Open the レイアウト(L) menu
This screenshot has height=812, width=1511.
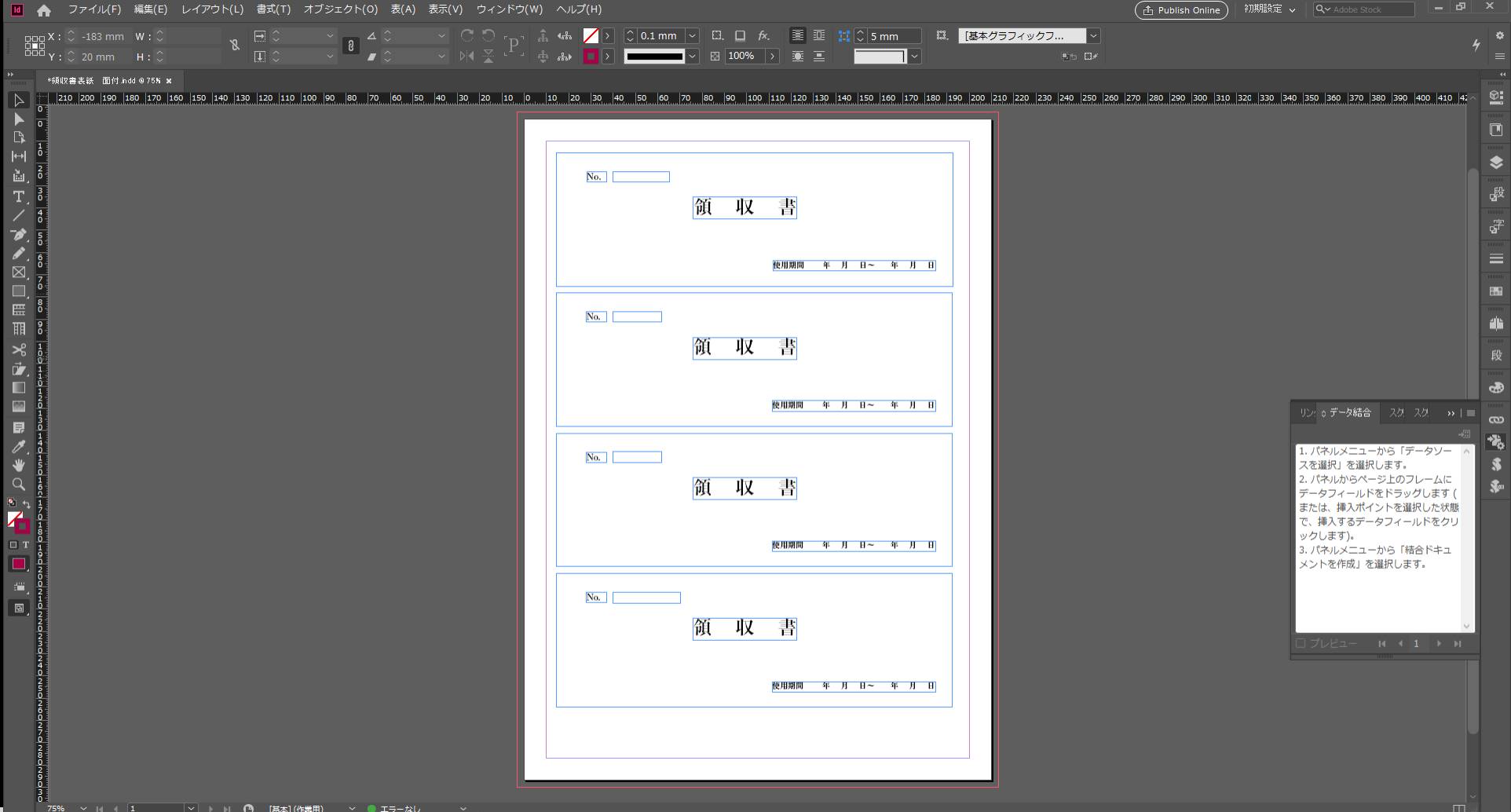tap(212, 9)
